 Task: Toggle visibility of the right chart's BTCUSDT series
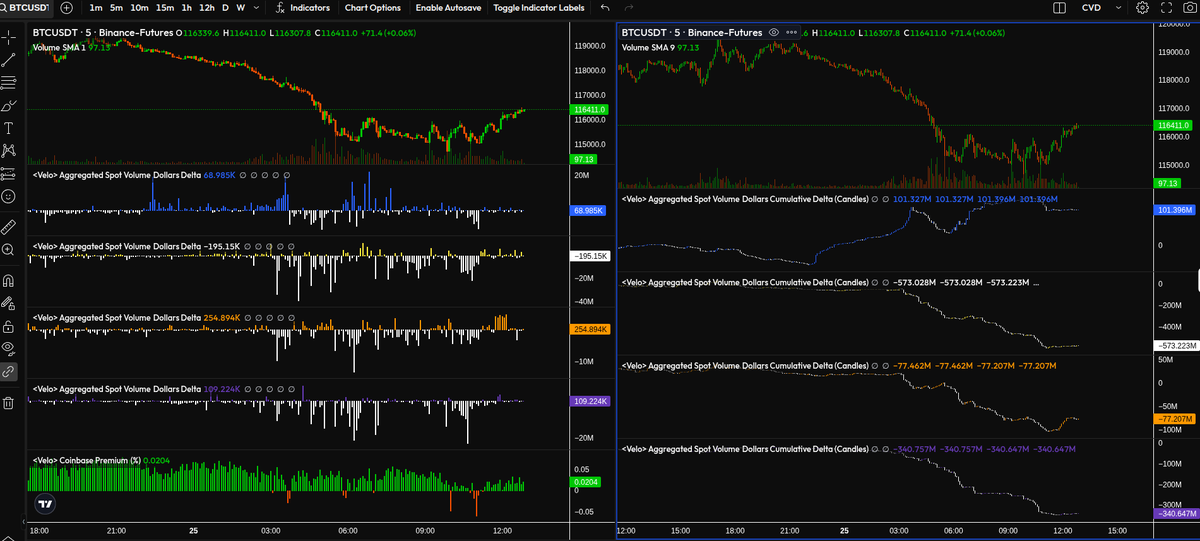[x=773, y=33]
